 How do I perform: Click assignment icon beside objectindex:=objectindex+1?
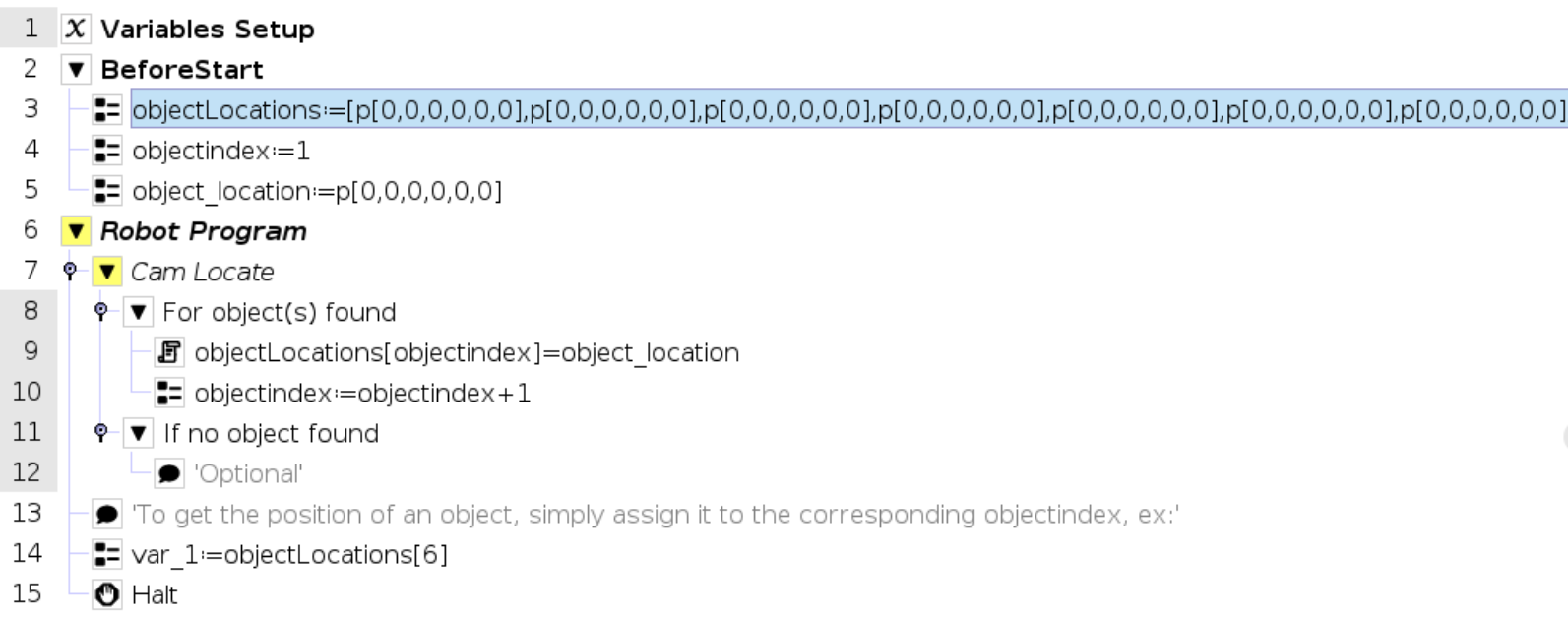[169, 394]
